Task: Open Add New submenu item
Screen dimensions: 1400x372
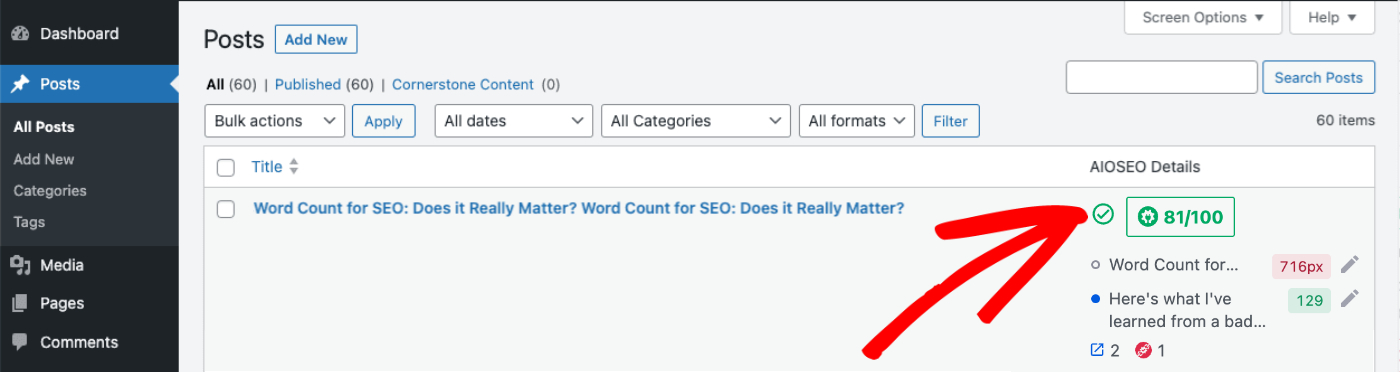Action: 44,159
